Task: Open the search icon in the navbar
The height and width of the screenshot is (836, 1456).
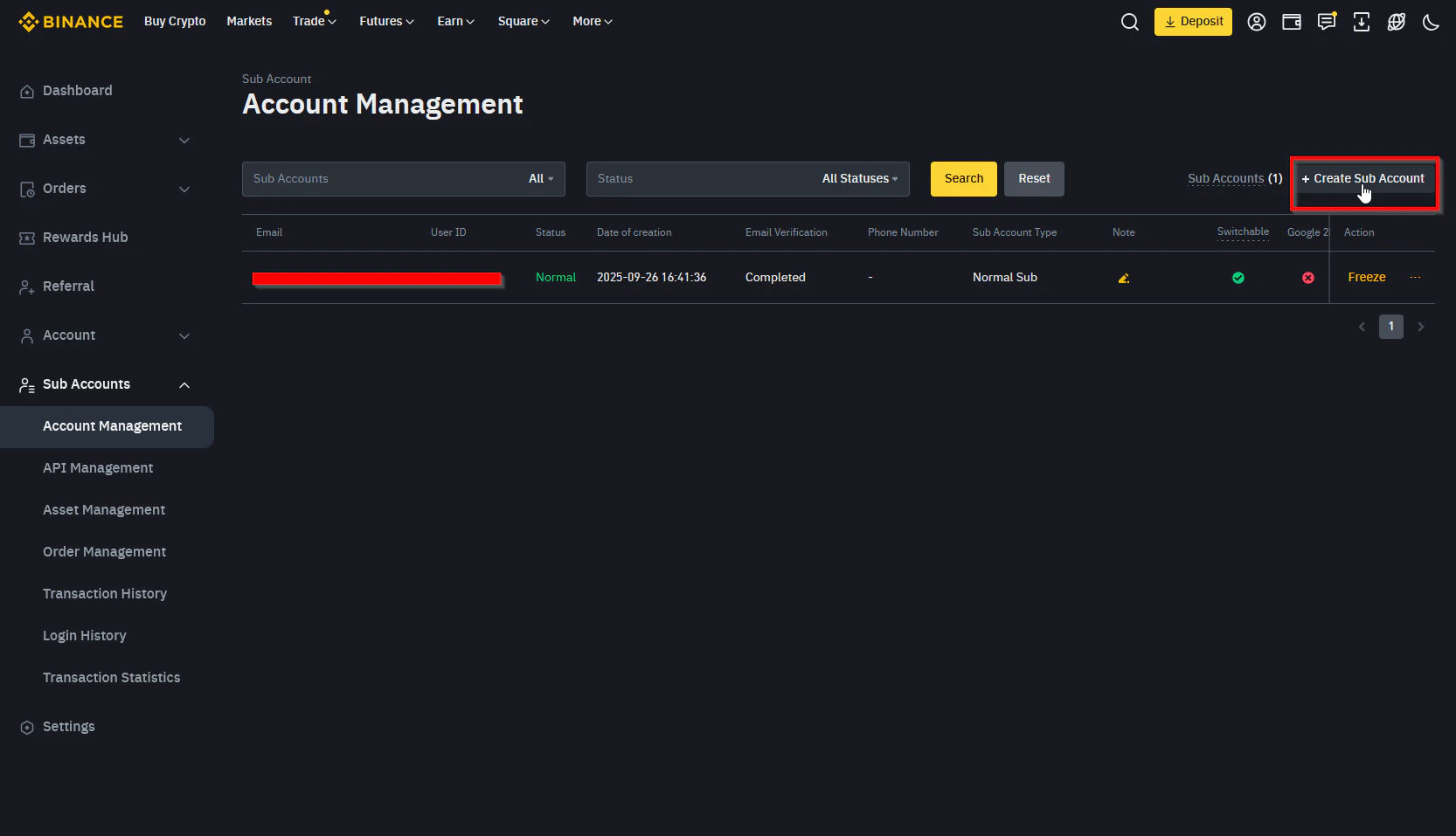Action: click(1129, 21)
